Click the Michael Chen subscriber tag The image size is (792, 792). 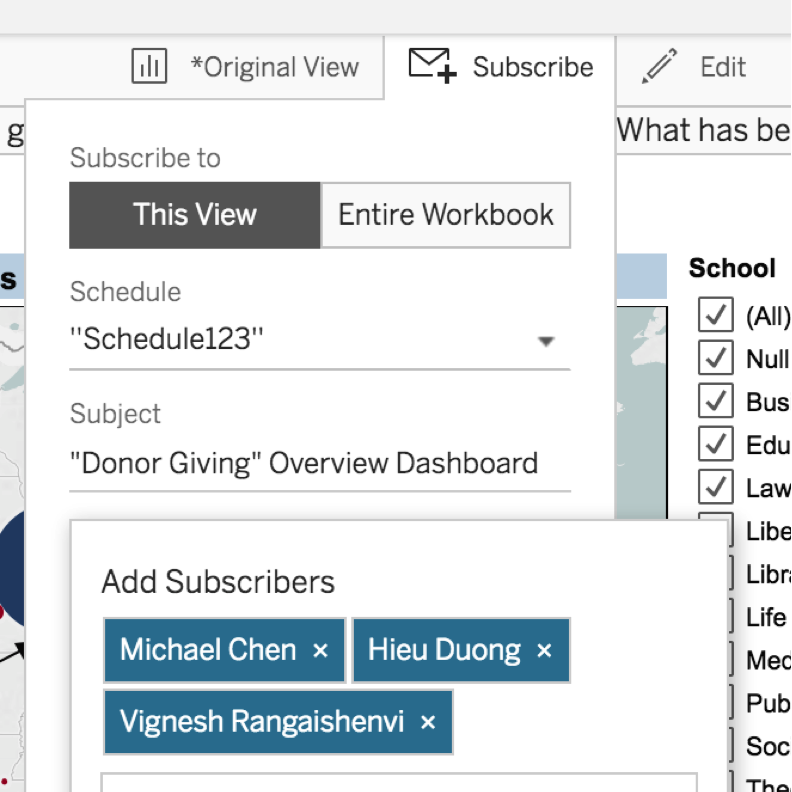(208, 651)
